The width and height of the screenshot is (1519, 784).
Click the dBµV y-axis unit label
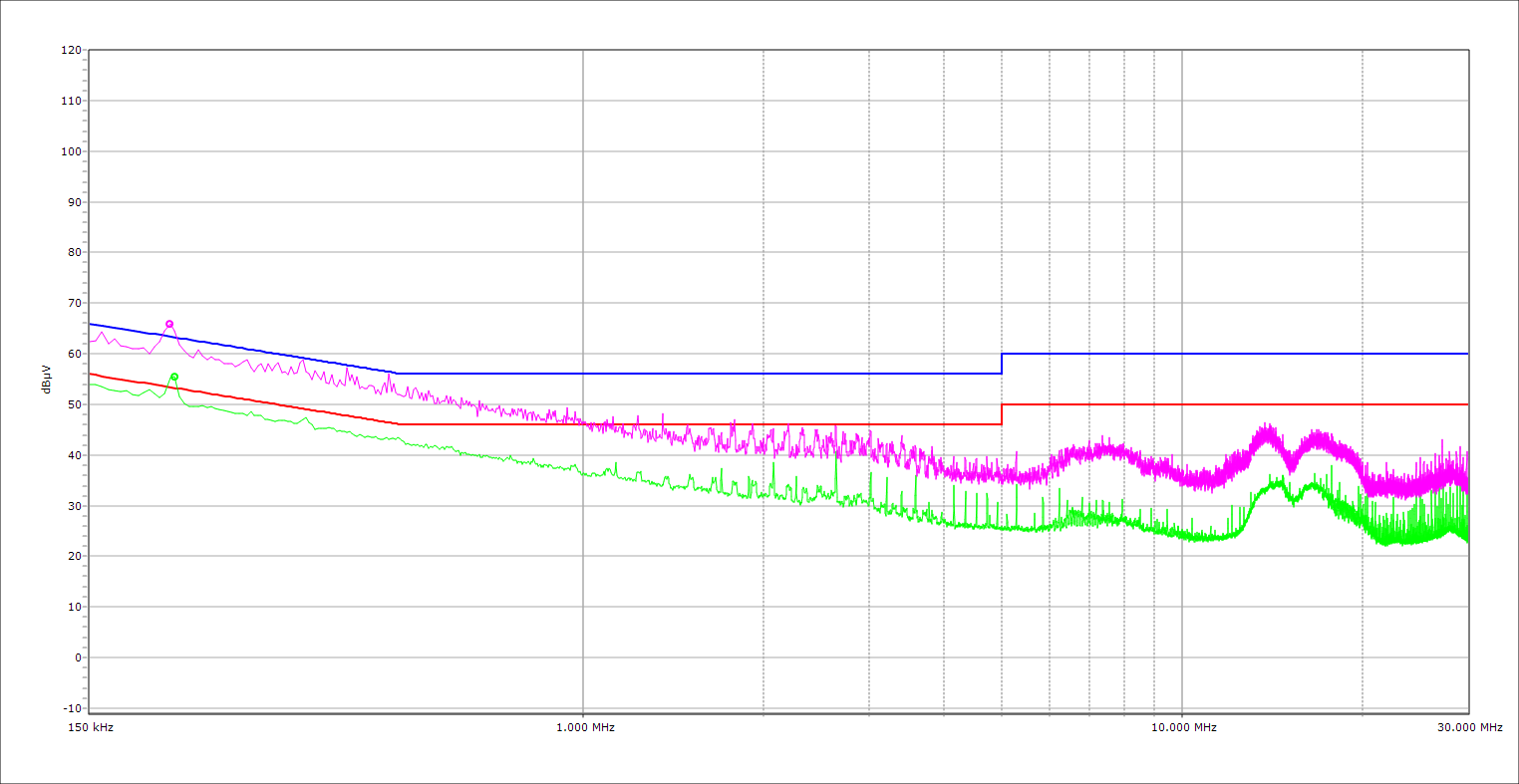[47, 379]
